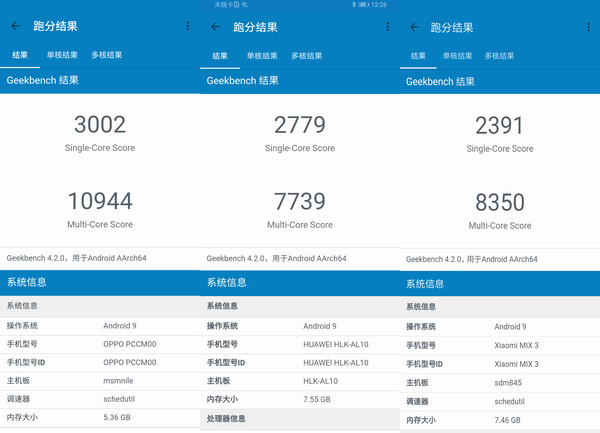Viewport: 600px width, 433px height.
Task: Click multi-core score 10944
Action: (100, 201)
